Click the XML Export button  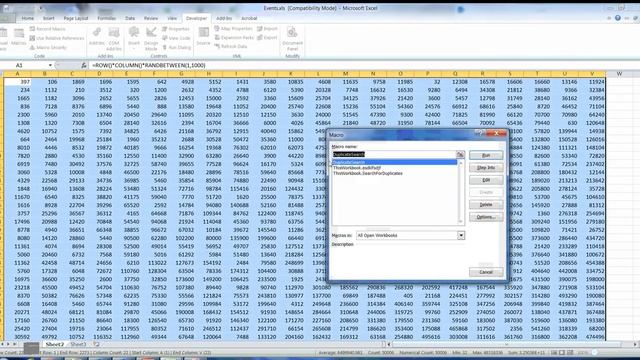click(267, 38)
